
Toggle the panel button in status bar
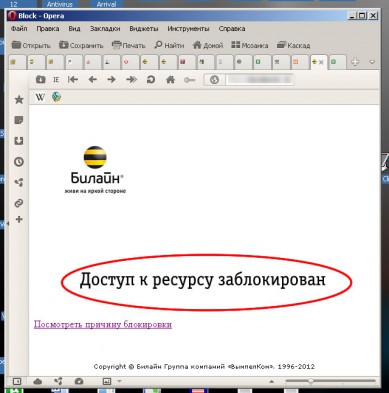[17, 381]
